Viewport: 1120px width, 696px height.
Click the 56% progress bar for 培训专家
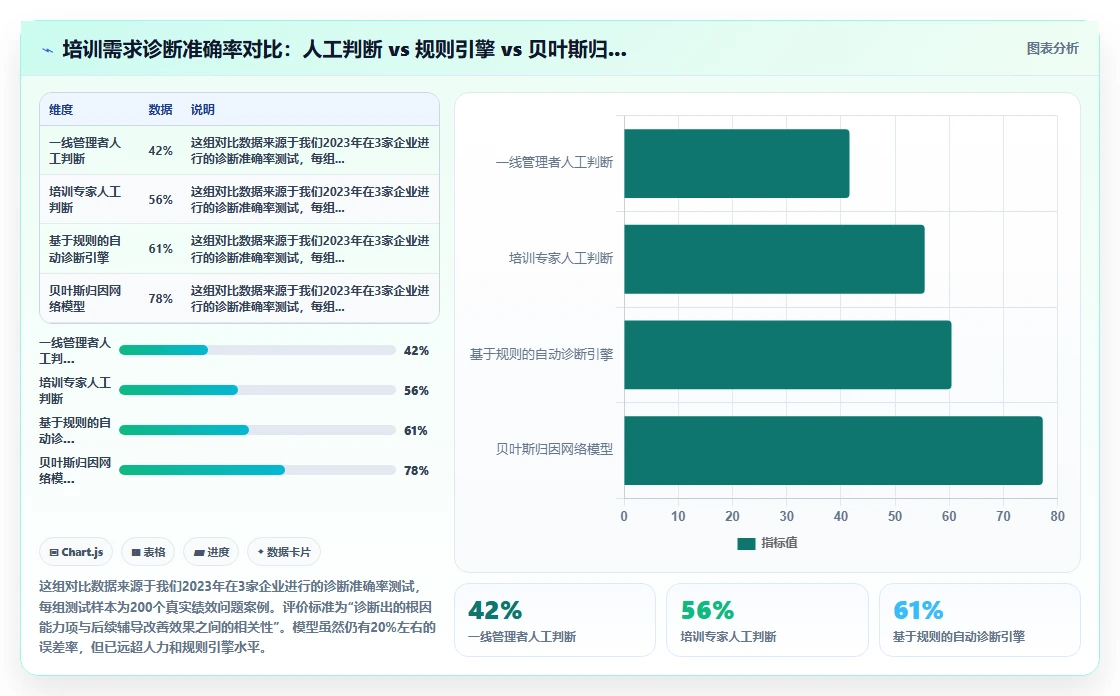257,390
